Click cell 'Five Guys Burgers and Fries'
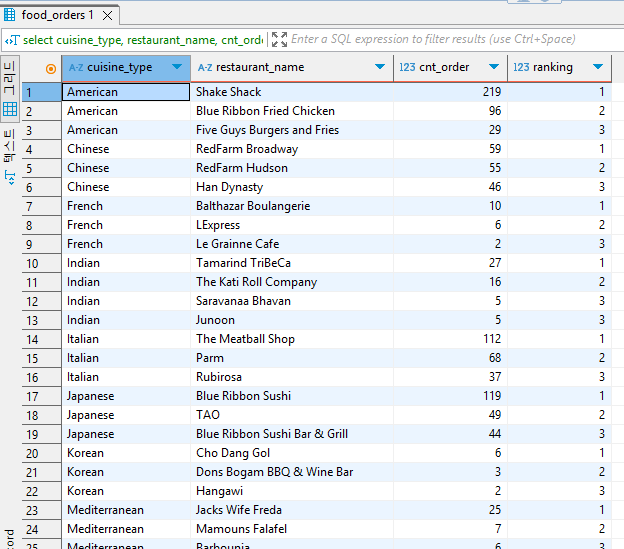Screen dimensions: 624x549 coord(292,130)
